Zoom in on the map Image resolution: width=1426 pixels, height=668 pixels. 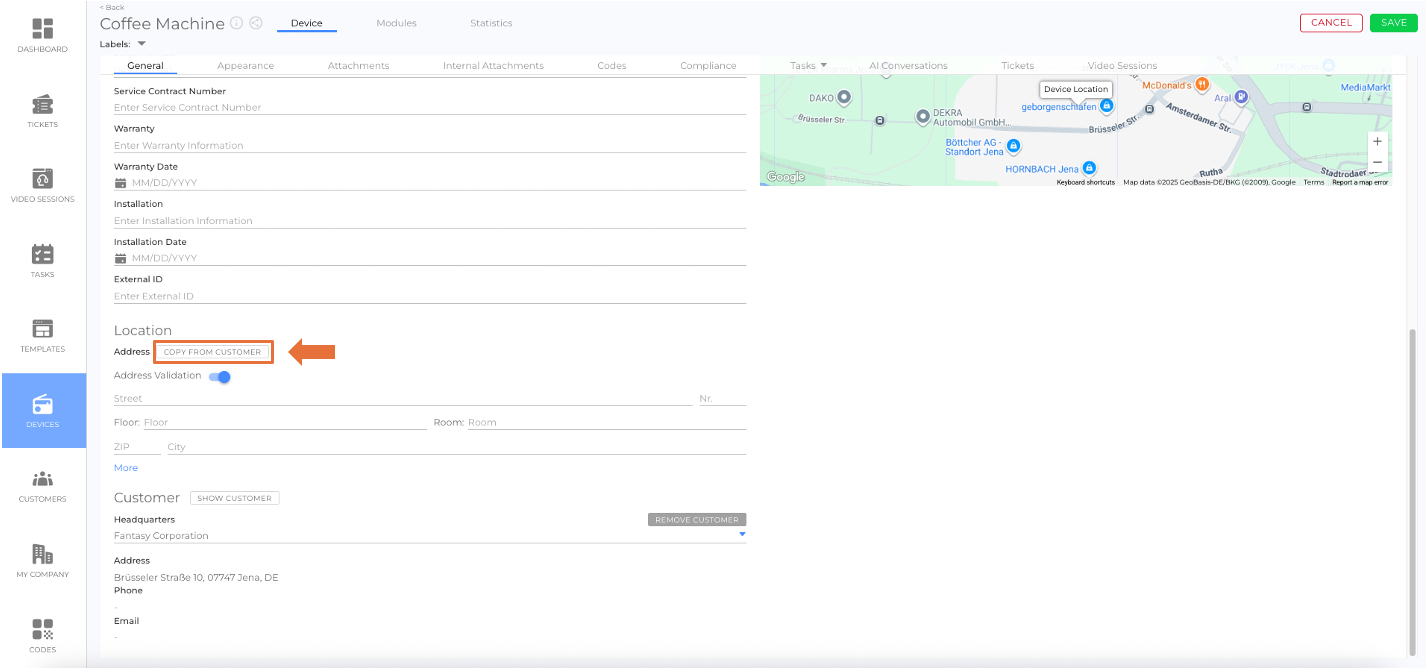pyautogui.click(x=1377, y=141)
